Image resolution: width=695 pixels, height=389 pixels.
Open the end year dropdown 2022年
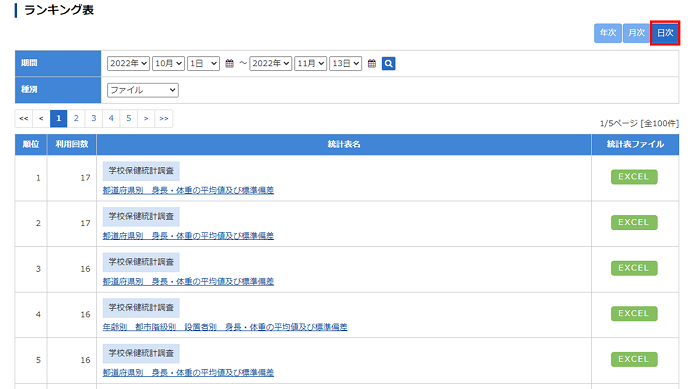tap(270, 63)
